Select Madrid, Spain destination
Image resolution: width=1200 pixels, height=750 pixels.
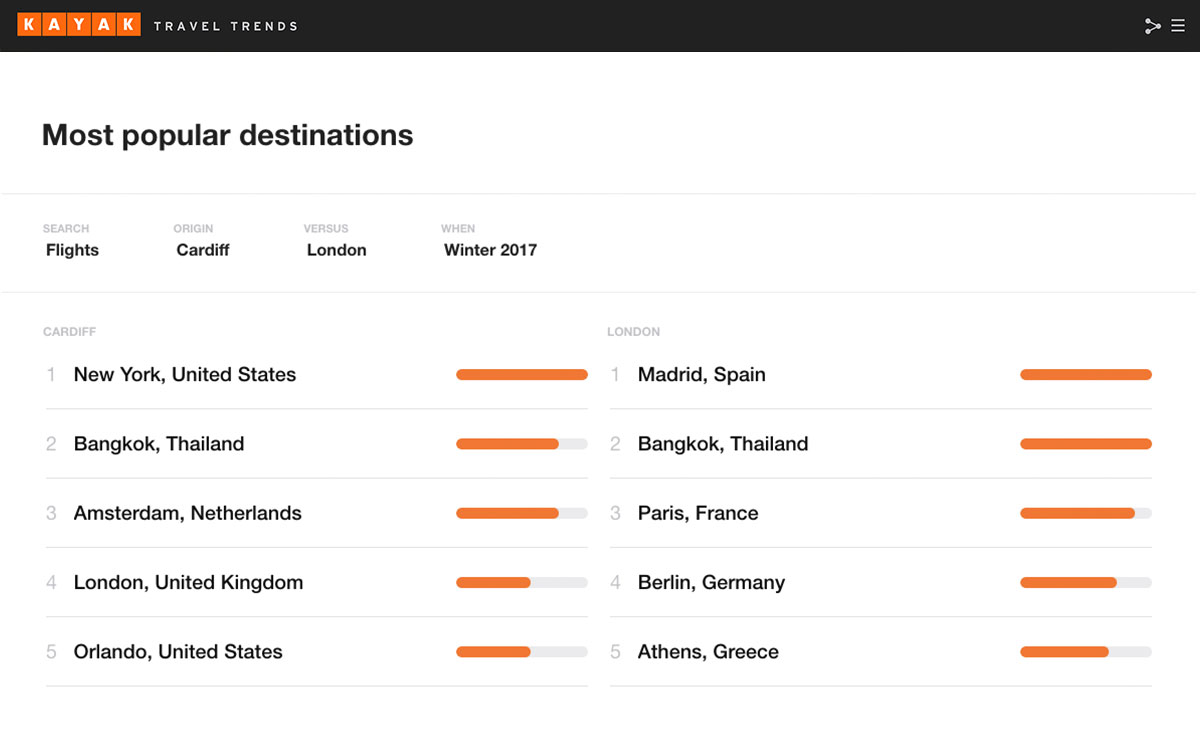tap(881, 375)
